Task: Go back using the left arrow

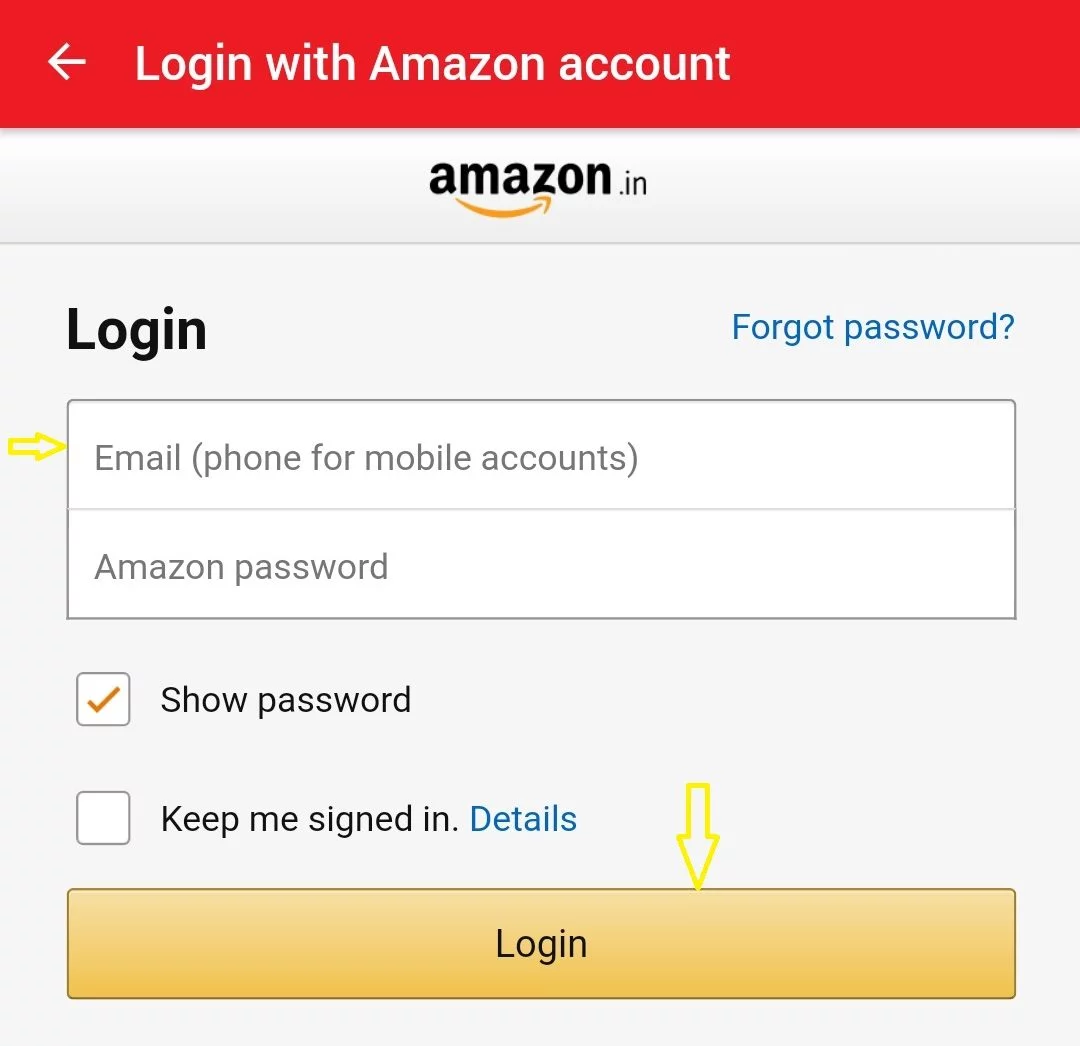Action: (x=67, y=63)
